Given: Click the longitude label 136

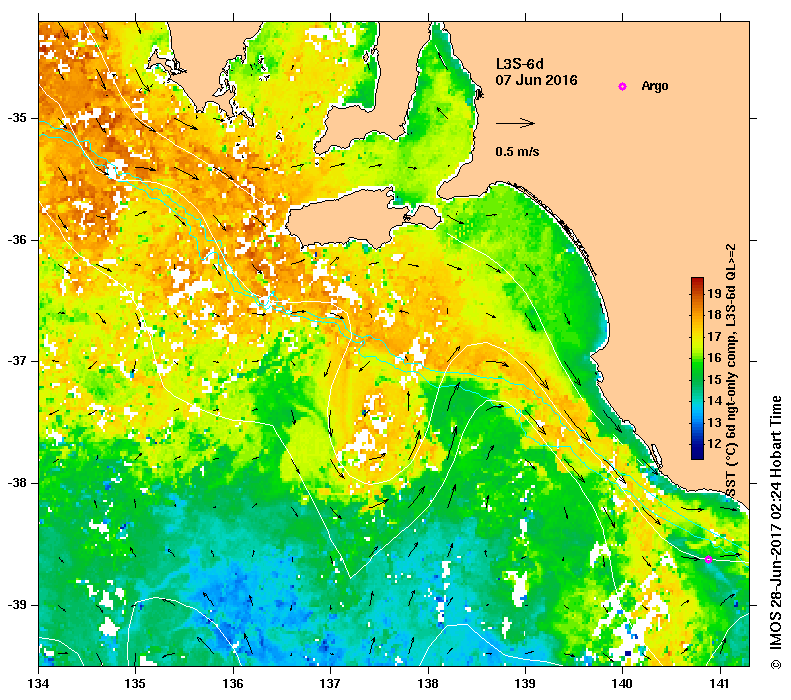Looking at the screenshot, I should [233, 684].
